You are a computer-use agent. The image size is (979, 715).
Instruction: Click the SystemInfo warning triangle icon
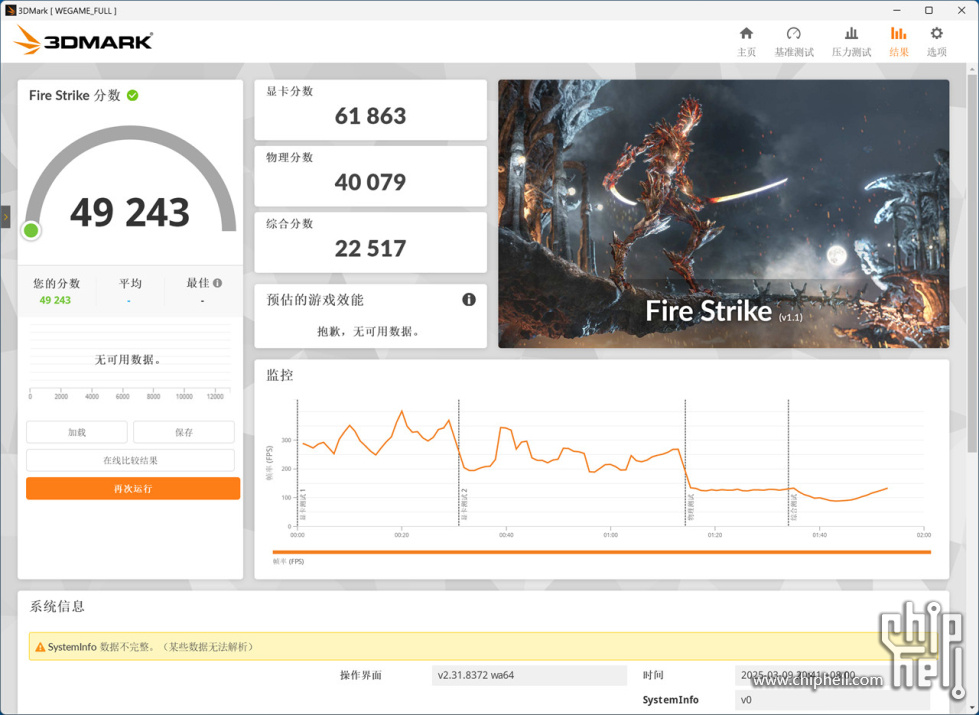coord(40,648)
